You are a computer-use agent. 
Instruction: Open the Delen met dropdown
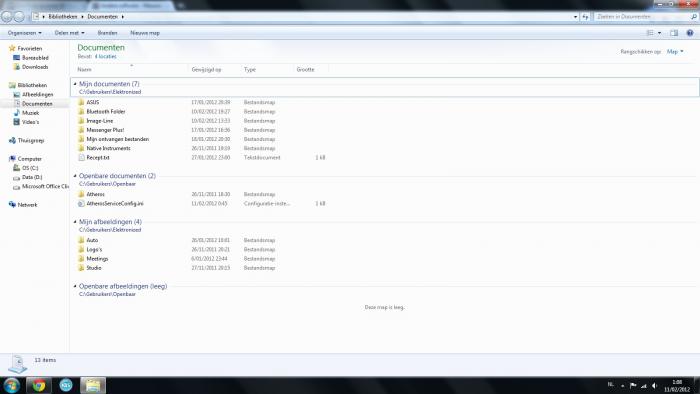pyautogui.click(x=69, y=33)
